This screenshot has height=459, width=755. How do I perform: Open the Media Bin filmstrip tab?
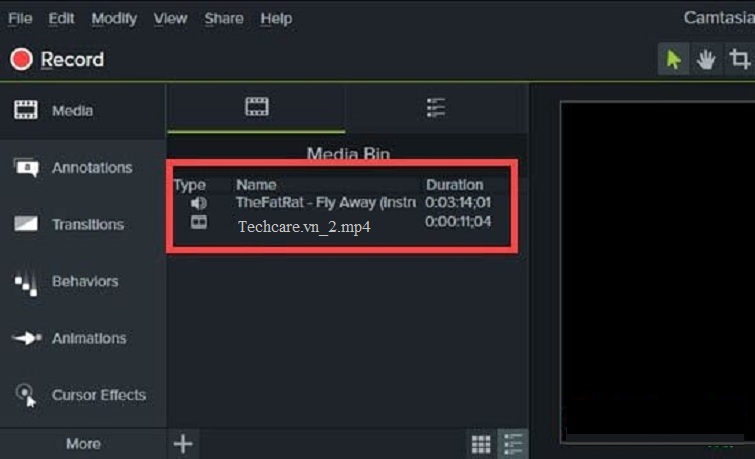click(x=257, y=108)
